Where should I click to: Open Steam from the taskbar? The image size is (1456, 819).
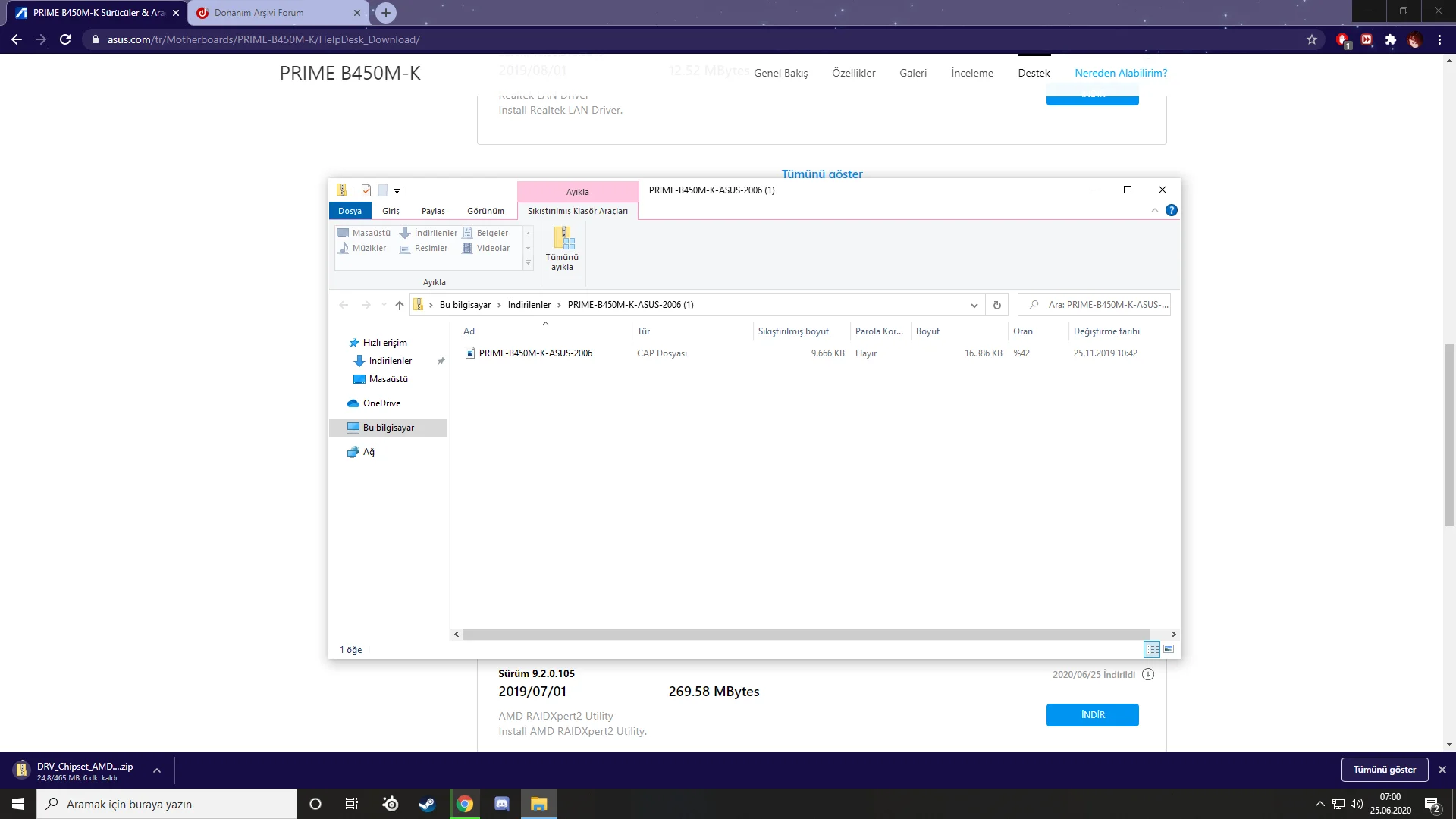click(x=427, y=804)
